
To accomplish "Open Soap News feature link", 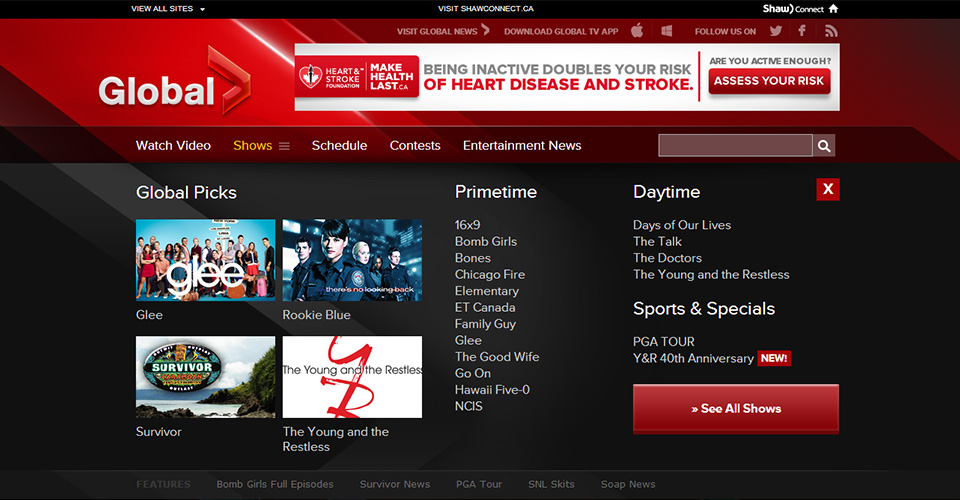I will (x=628, y=484).
